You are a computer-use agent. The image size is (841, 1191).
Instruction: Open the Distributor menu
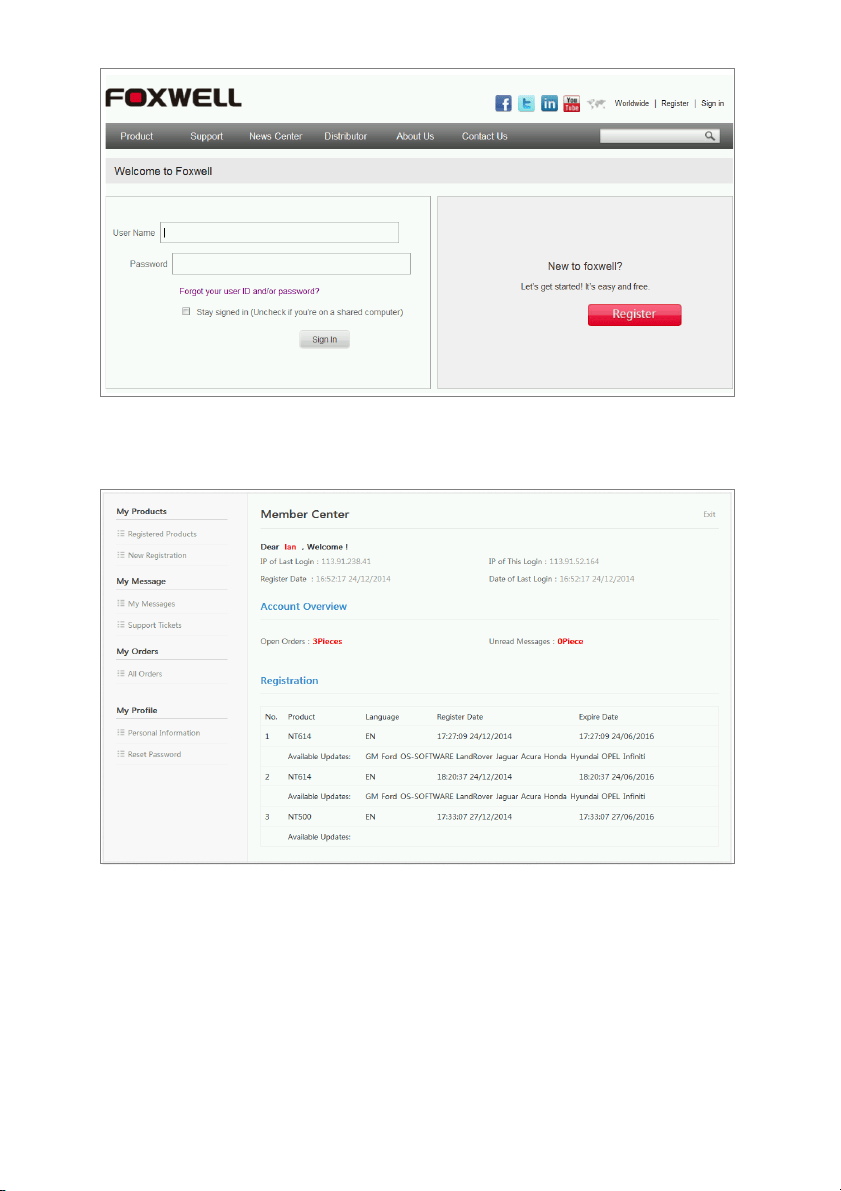point(346,136)
